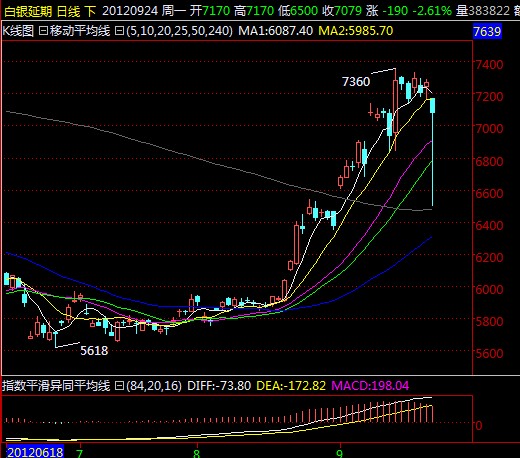The width and height of the screenshot is (520, 458).
Task: Click the MACD parameters (84,20,16)
Action: [x=154, y=386]
